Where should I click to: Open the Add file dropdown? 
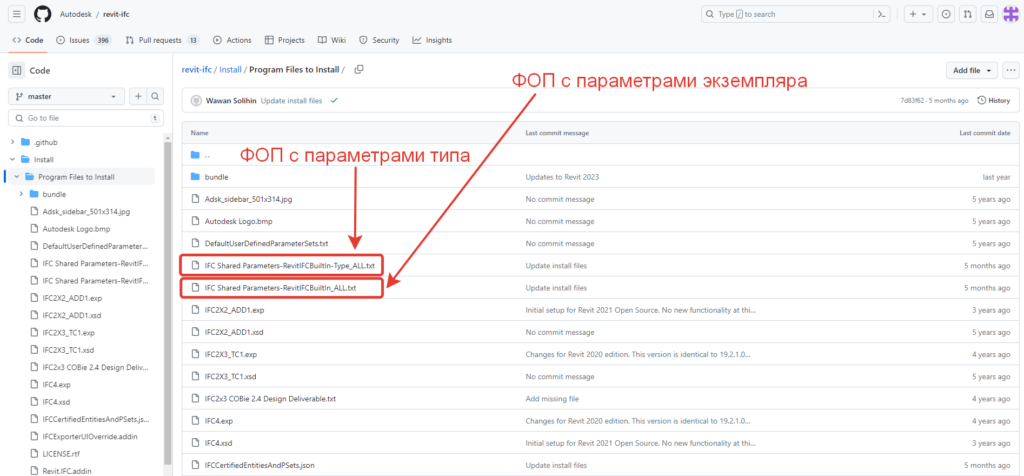(972, 70)
